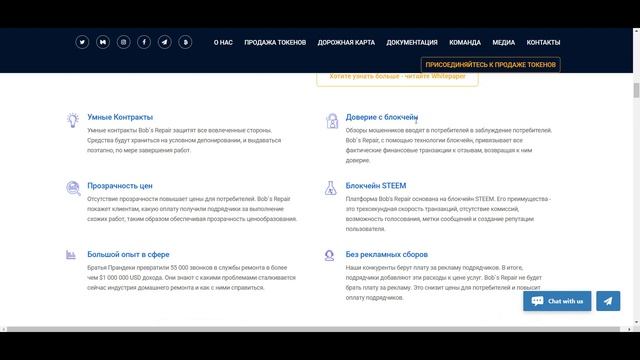Click the Whitepaper read-more button

tap(397, 79)
